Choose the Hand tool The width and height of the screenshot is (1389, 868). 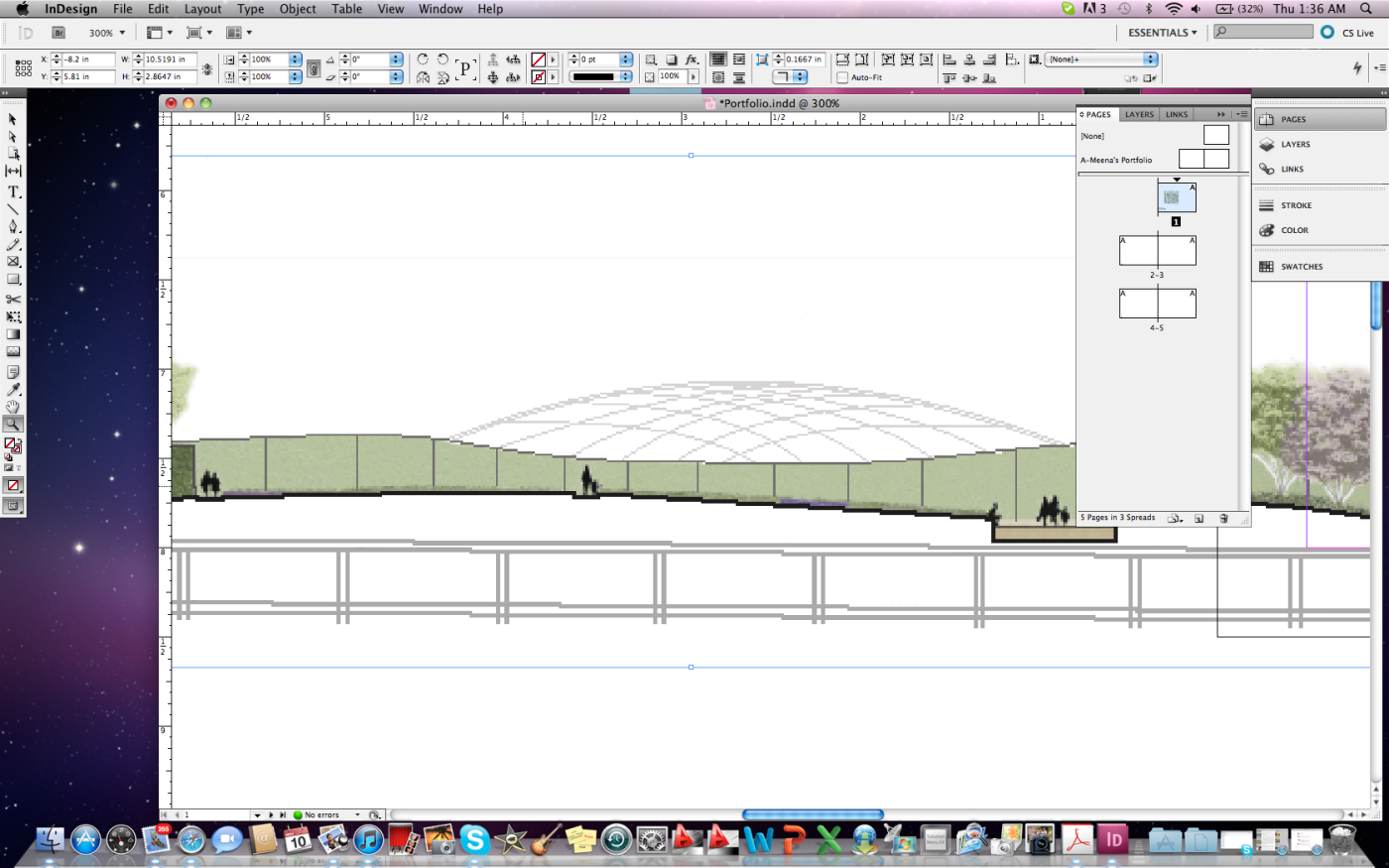(x=14, y=407)
